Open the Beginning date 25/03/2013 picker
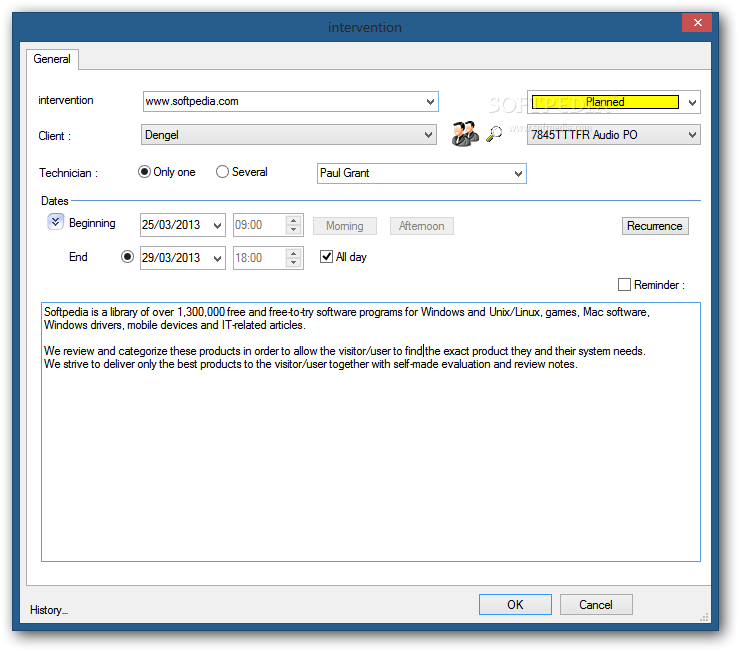Image resolution: width=739 pixels, height=651 pixels. coord(217,225)
